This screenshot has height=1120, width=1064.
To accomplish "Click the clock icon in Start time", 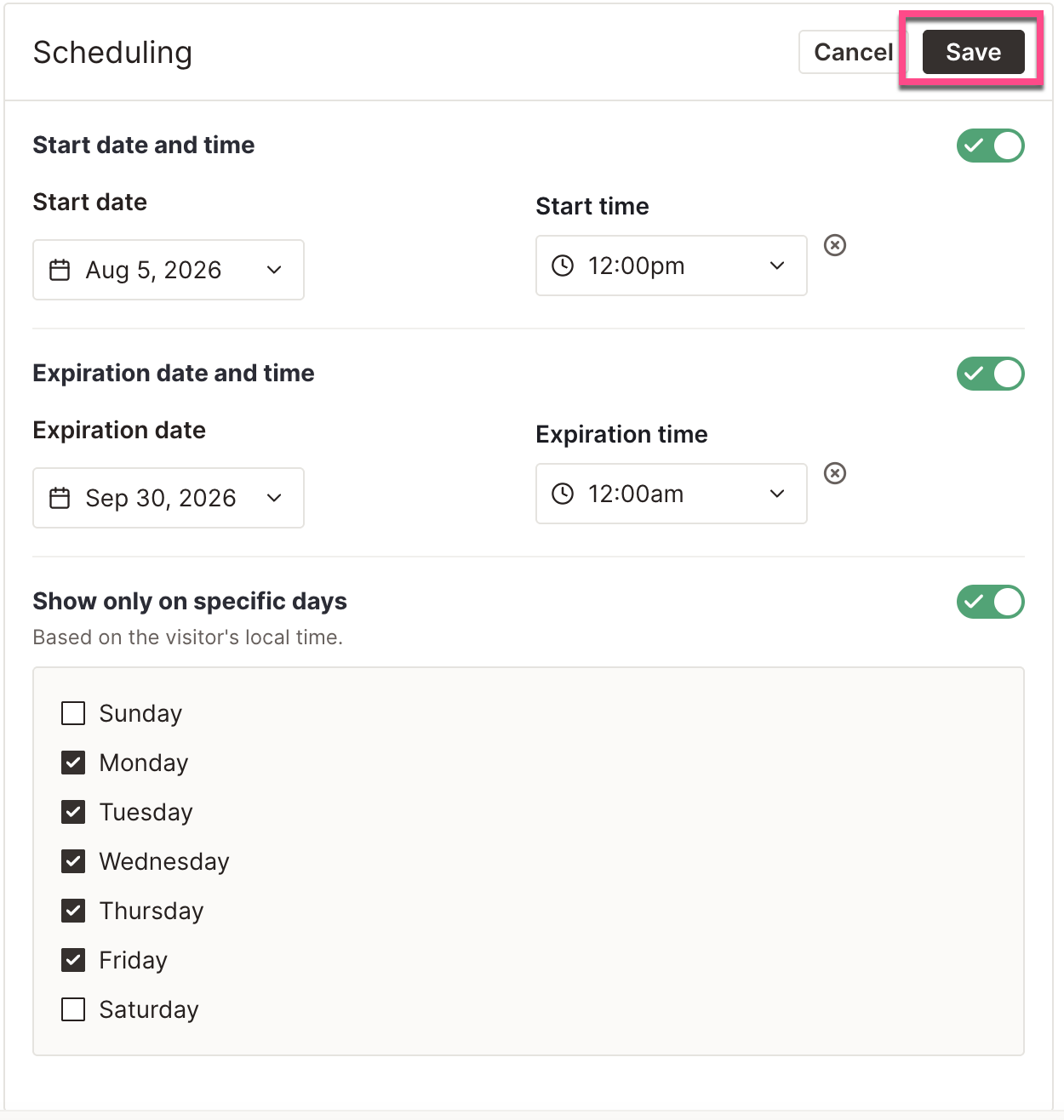I will click(563, 266).
